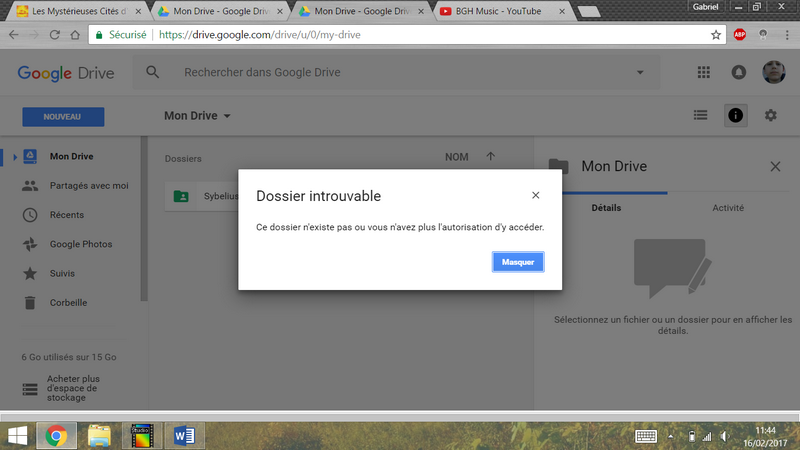The image size is (800, 450).
Task: Open Drive settings gear icon
Action: coord(770,116)
